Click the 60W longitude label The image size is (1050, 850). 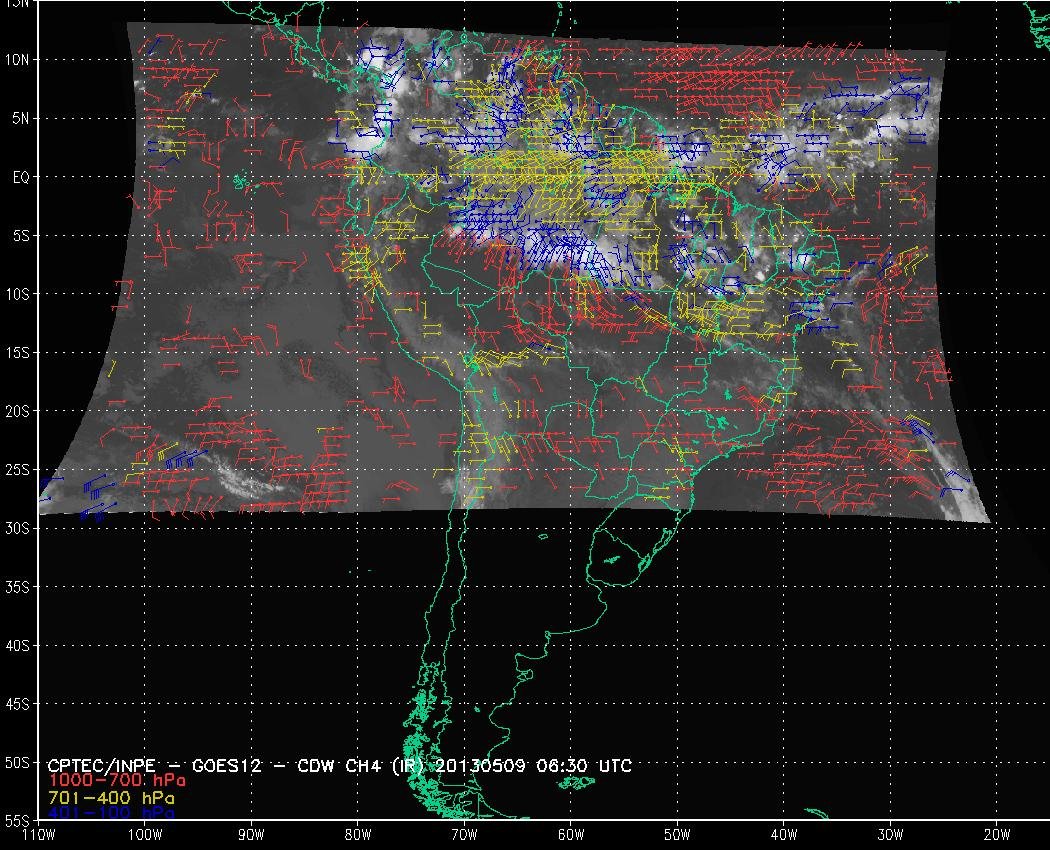click(x=571, y=834)
